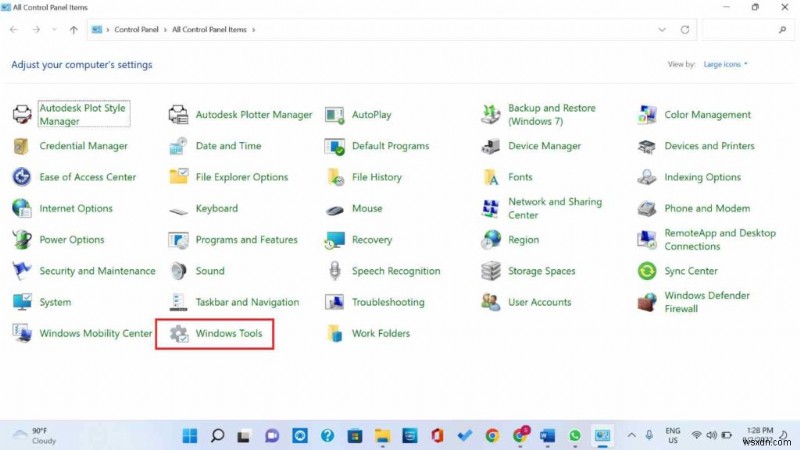This screenshot has width=800, height=450.
Task: Click the Phone and Modem icon
Action: click(x=646, y=208)
